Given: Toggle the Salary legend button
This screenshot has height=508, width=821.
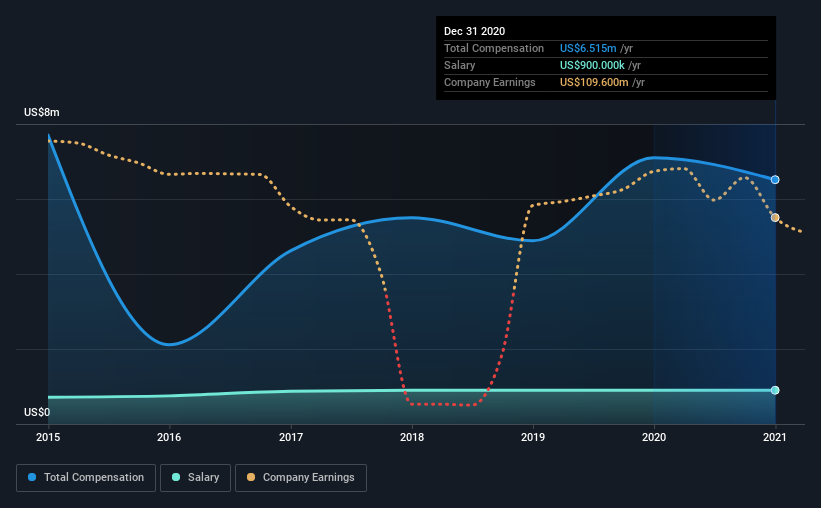Looking at the screenshot, I should 195,478.
